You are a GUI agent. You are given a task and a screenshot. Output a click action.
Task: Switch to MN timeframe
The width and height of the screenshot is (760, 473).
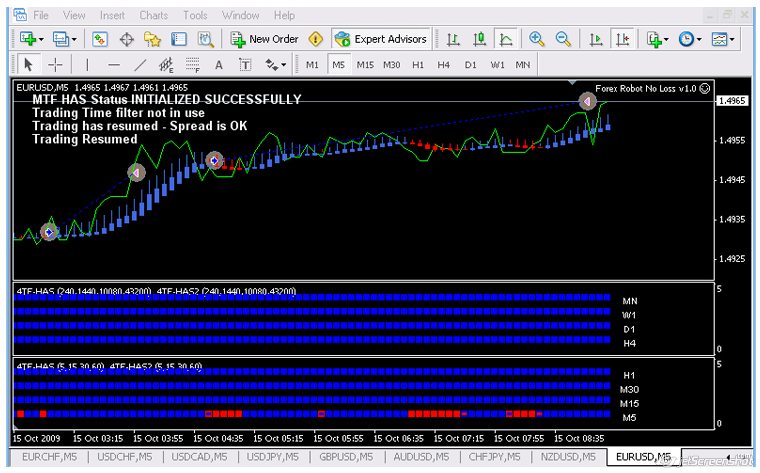(x=522, y=64)
